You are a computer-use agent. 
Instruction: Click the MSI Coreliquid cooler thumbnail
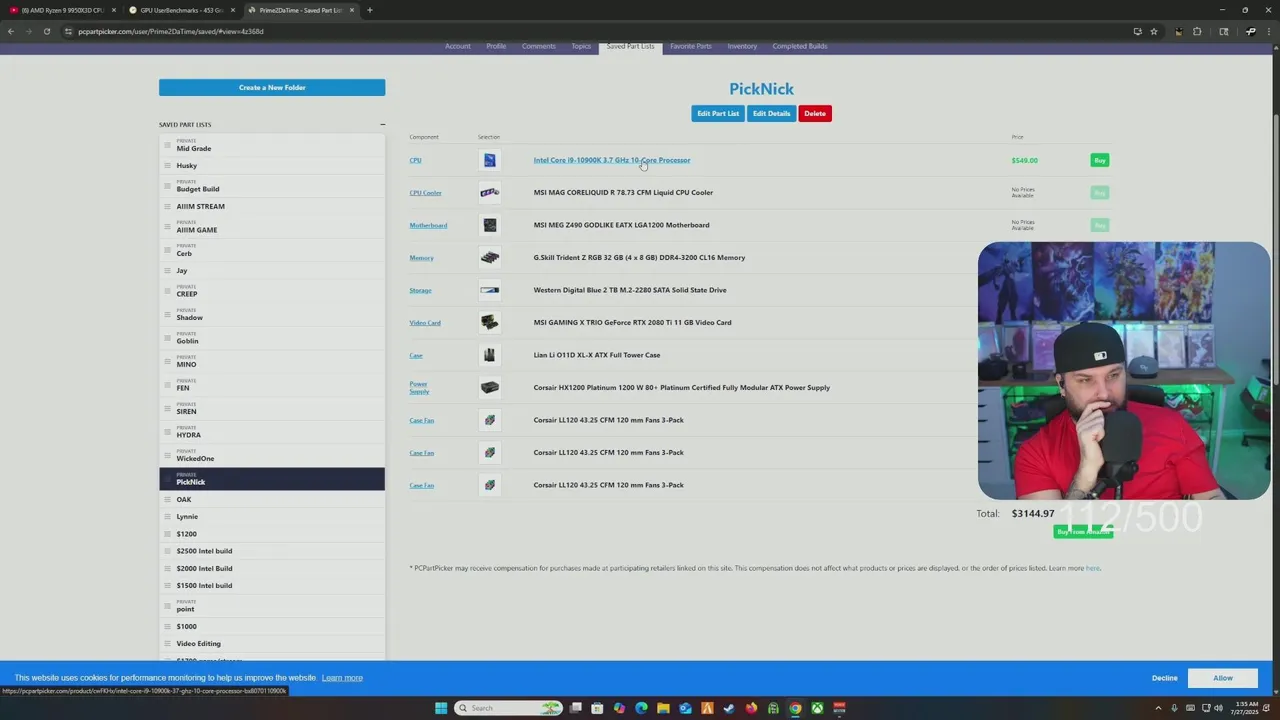coord(489,192)
